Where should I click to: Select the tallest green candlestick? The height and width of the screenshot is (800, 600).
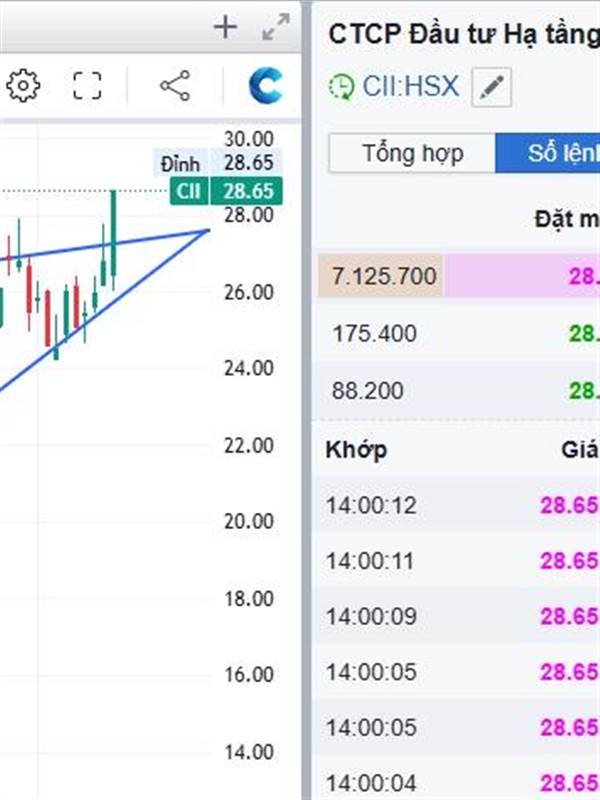113,240
